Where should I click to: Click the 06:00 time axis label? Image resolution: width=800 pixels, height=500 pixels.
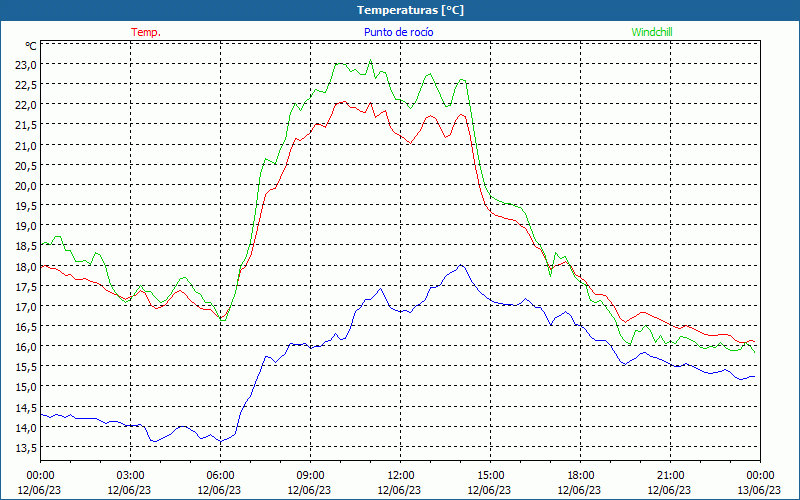click(x=220, y=476)
